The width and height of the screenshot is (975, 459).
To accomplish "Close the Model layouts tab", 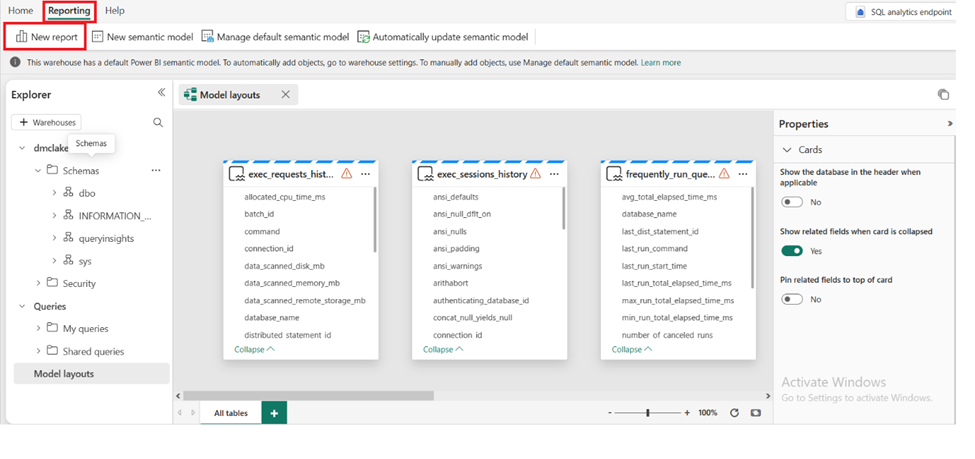I will pyautogui.click(x=285, y=95).
